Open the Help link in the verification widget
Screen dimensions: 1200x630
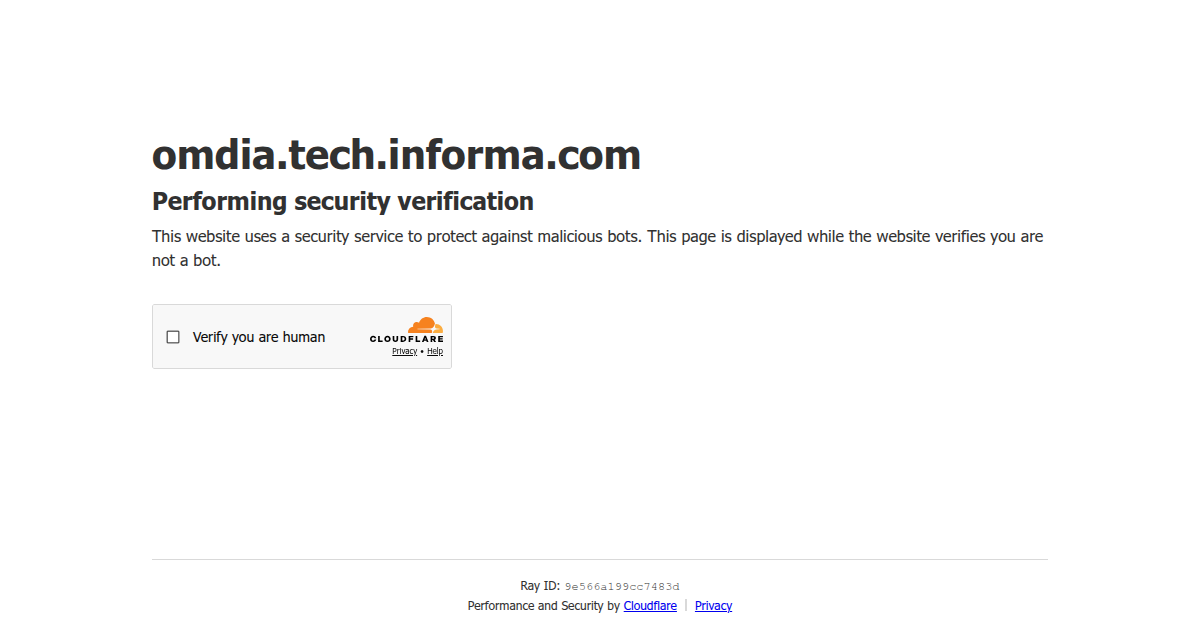[435, 352]
